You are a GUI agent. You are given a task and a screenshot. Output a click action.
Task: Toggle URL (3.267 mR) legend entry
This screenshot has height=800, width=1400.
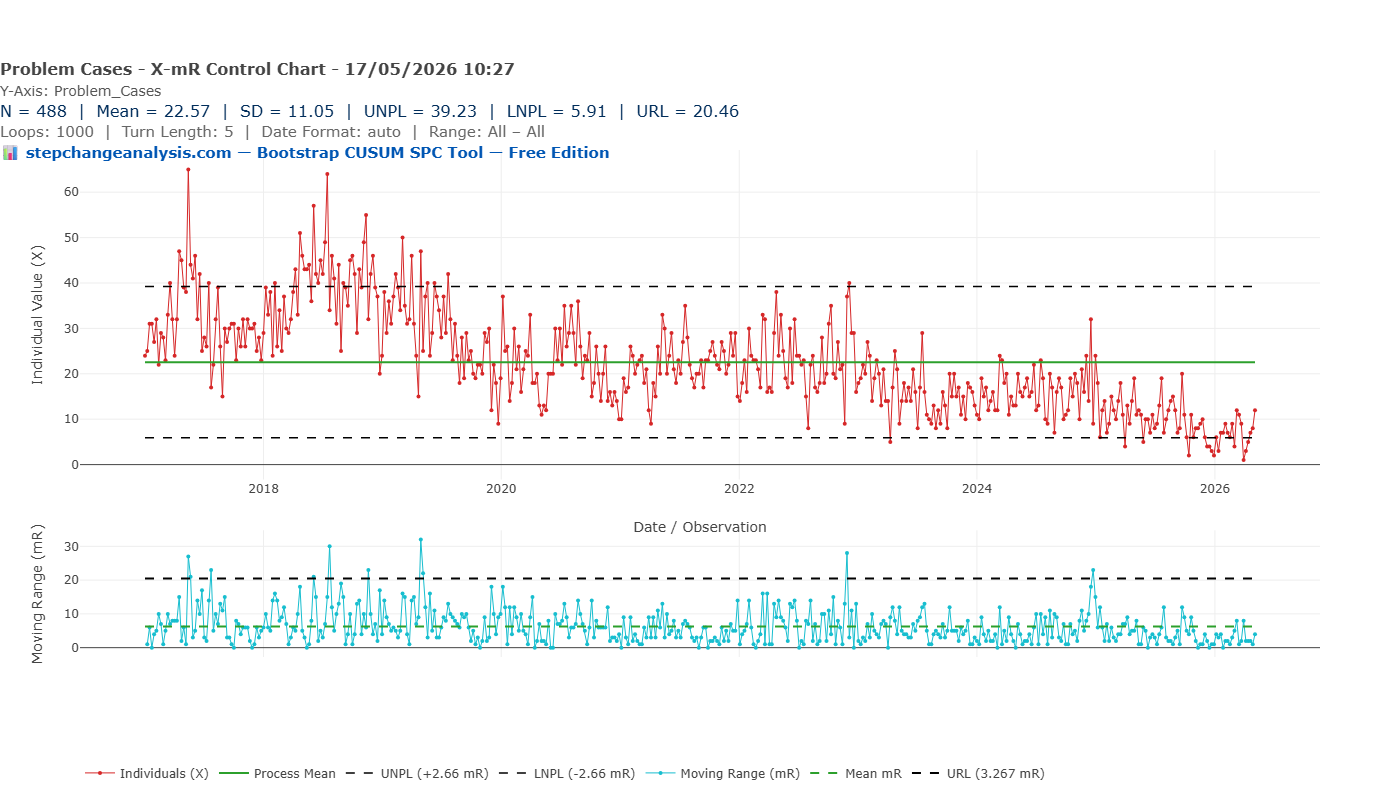tap(978, 773)
